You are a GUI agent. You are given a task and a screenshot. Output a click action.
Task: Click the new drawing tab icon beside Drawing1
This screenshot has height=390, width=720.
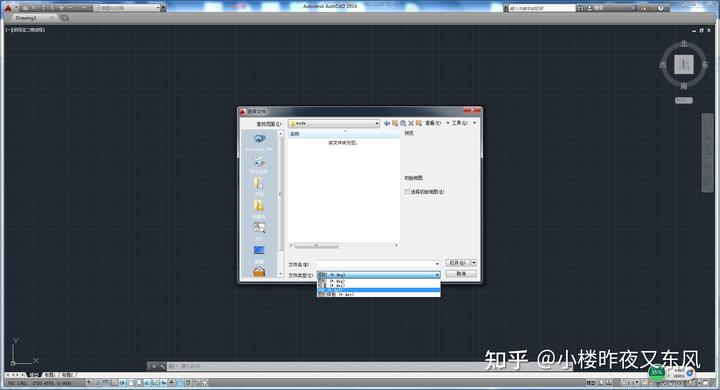[x=65, y=17]
